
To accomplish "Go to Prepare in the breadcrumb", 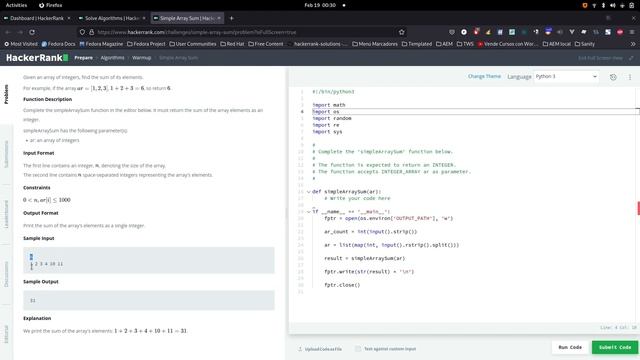I will point(83,58).
